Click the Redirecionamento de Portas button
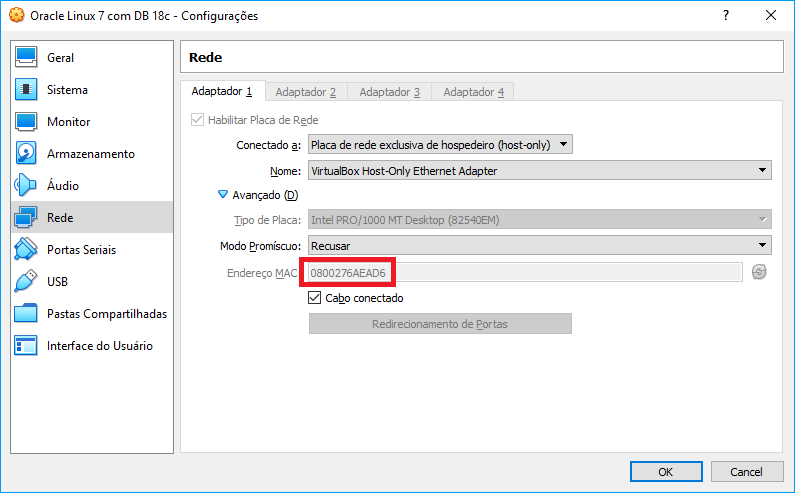 (x=440, y=324)
